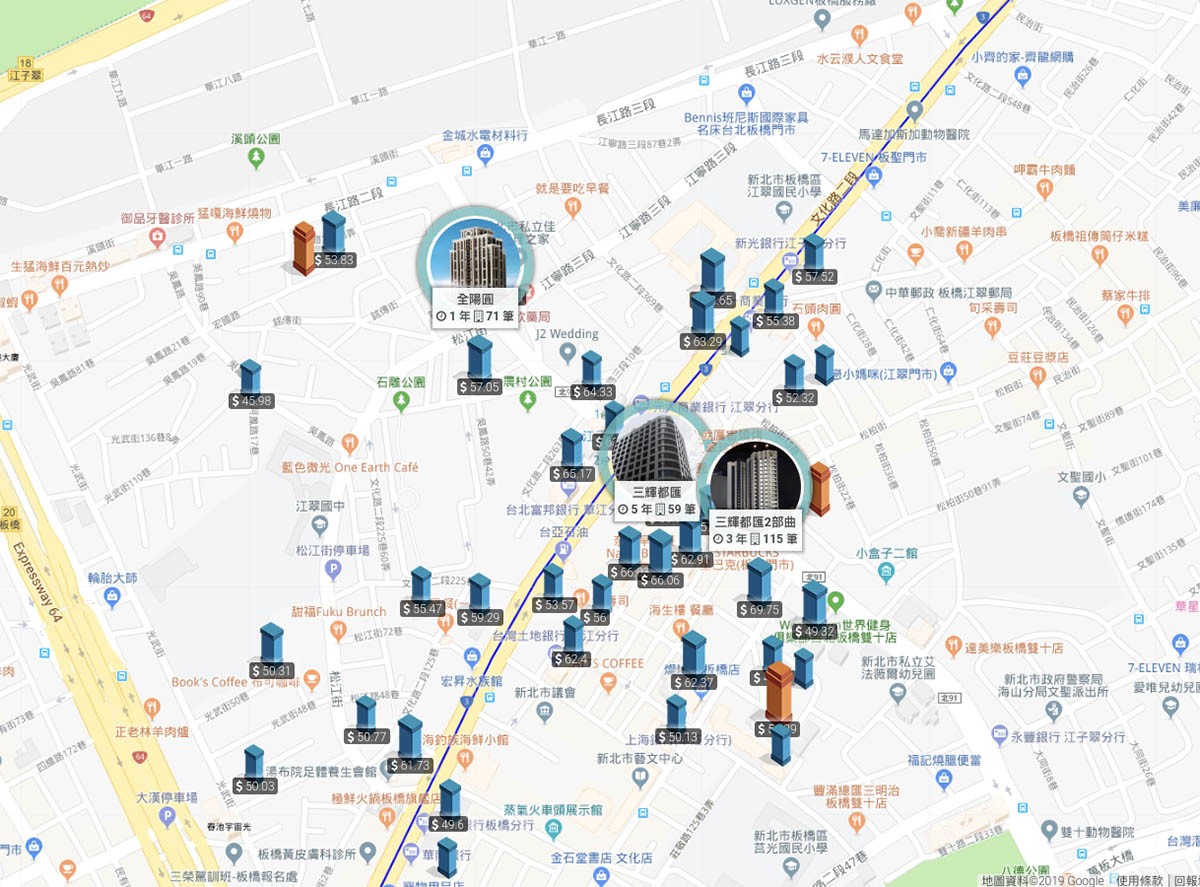1200x887 pixels.
Task: Click the building marker priced $50.31
Action: pyautogui.click(x=271, y=651)
